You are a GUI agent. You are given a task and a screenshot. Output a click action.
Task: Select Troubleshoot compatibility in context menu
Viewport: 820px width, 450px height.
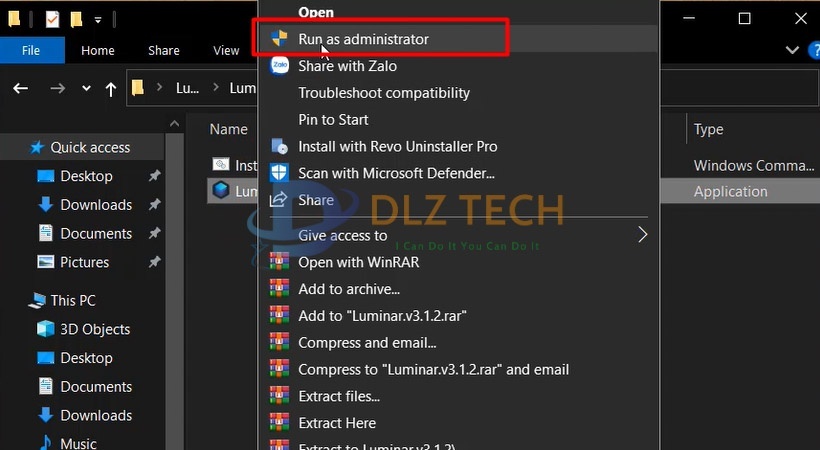point(384,93)
